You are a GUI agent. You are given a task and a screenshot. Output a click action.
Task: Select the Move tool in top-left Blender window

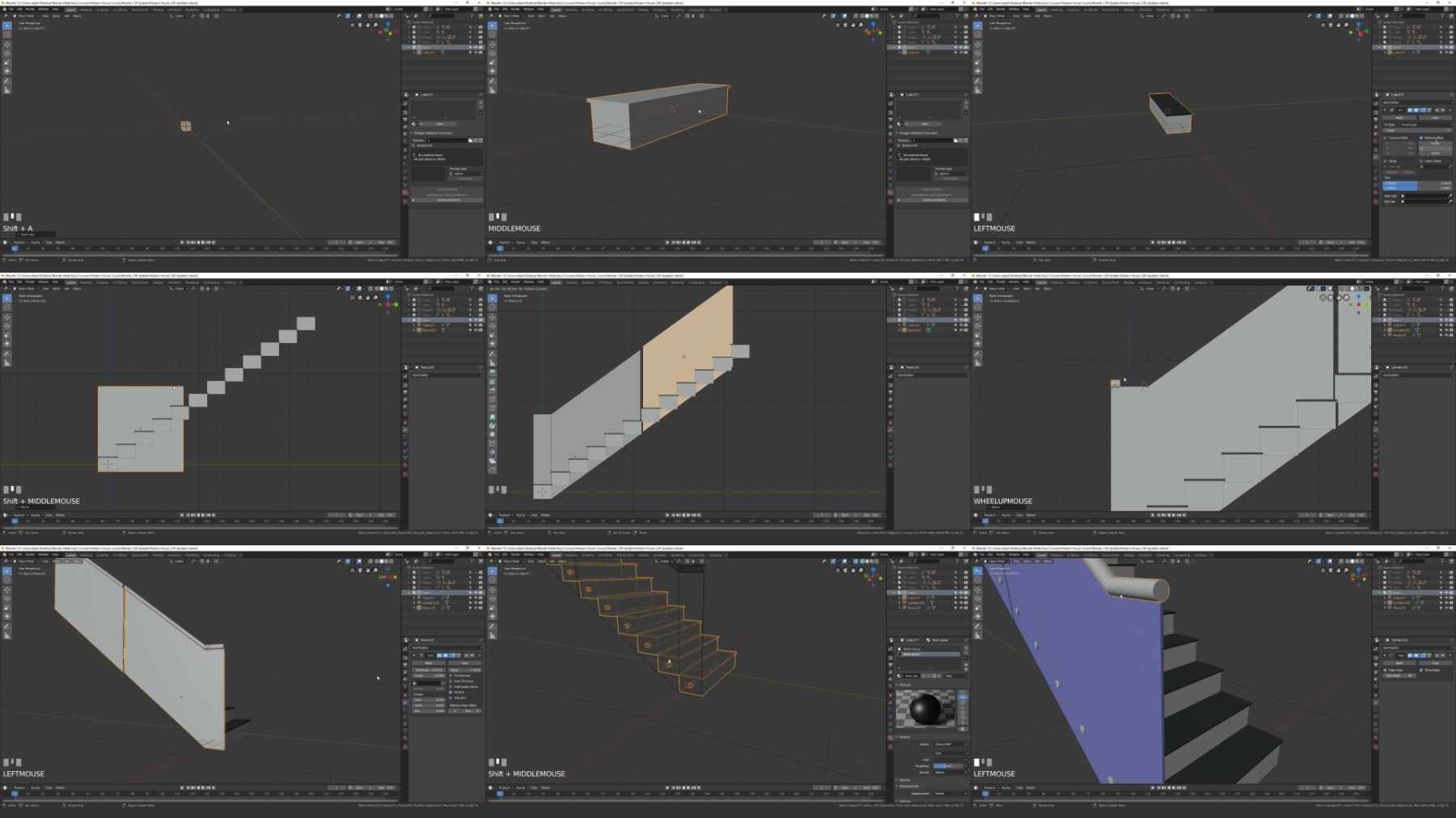(7, 44)
